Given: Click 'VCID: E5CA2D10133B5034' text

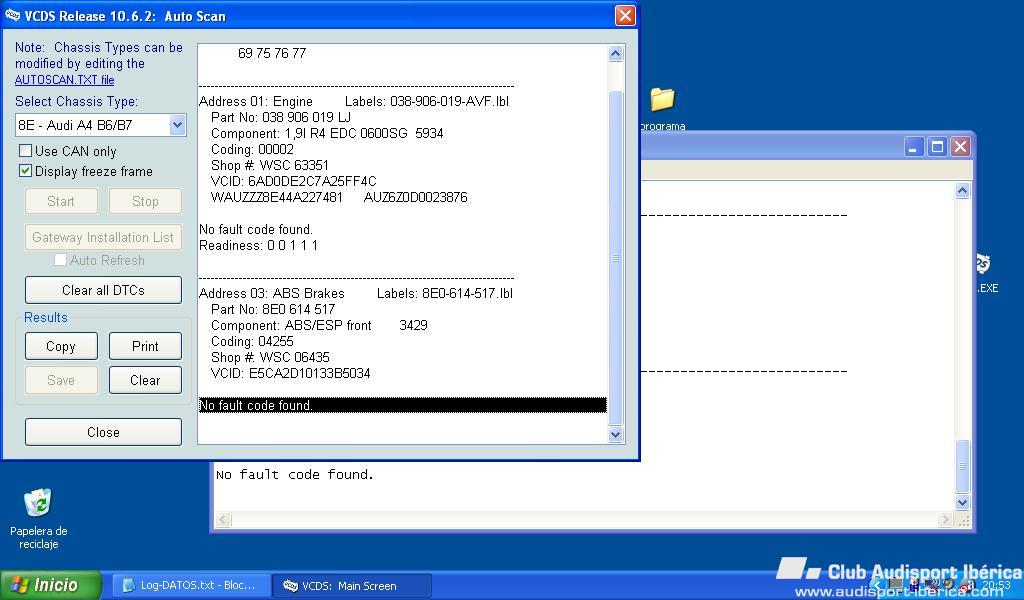Looking at the screenshot, I should 291,373.
